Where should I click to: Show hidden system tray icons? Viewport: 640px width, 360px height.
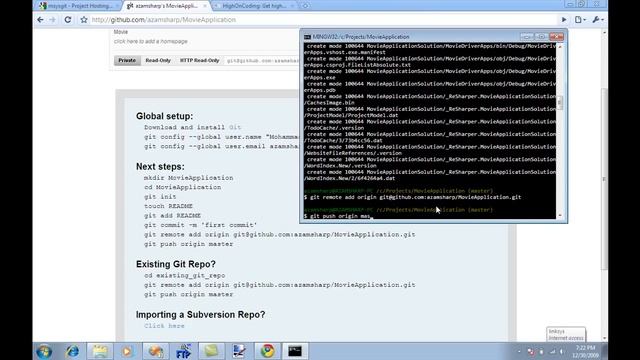519,351
